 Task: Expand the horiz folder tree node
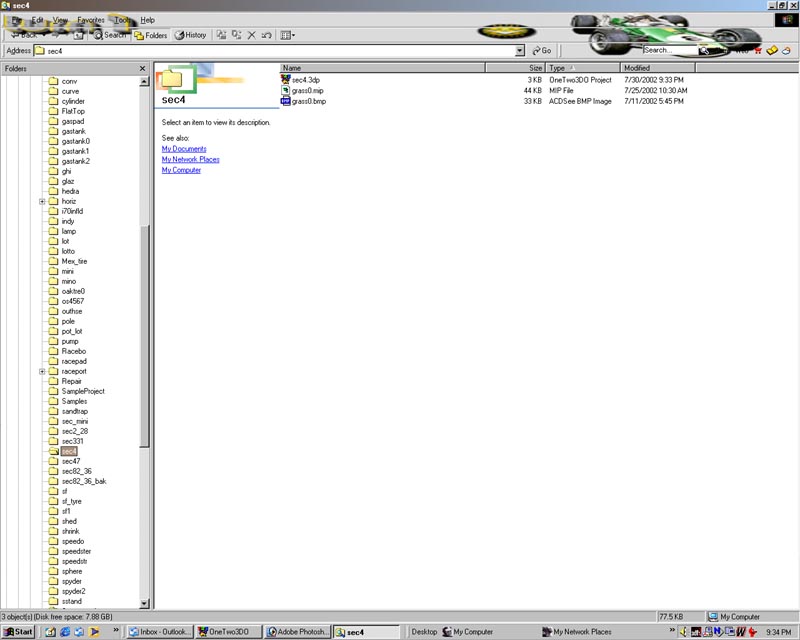point(42,202)
